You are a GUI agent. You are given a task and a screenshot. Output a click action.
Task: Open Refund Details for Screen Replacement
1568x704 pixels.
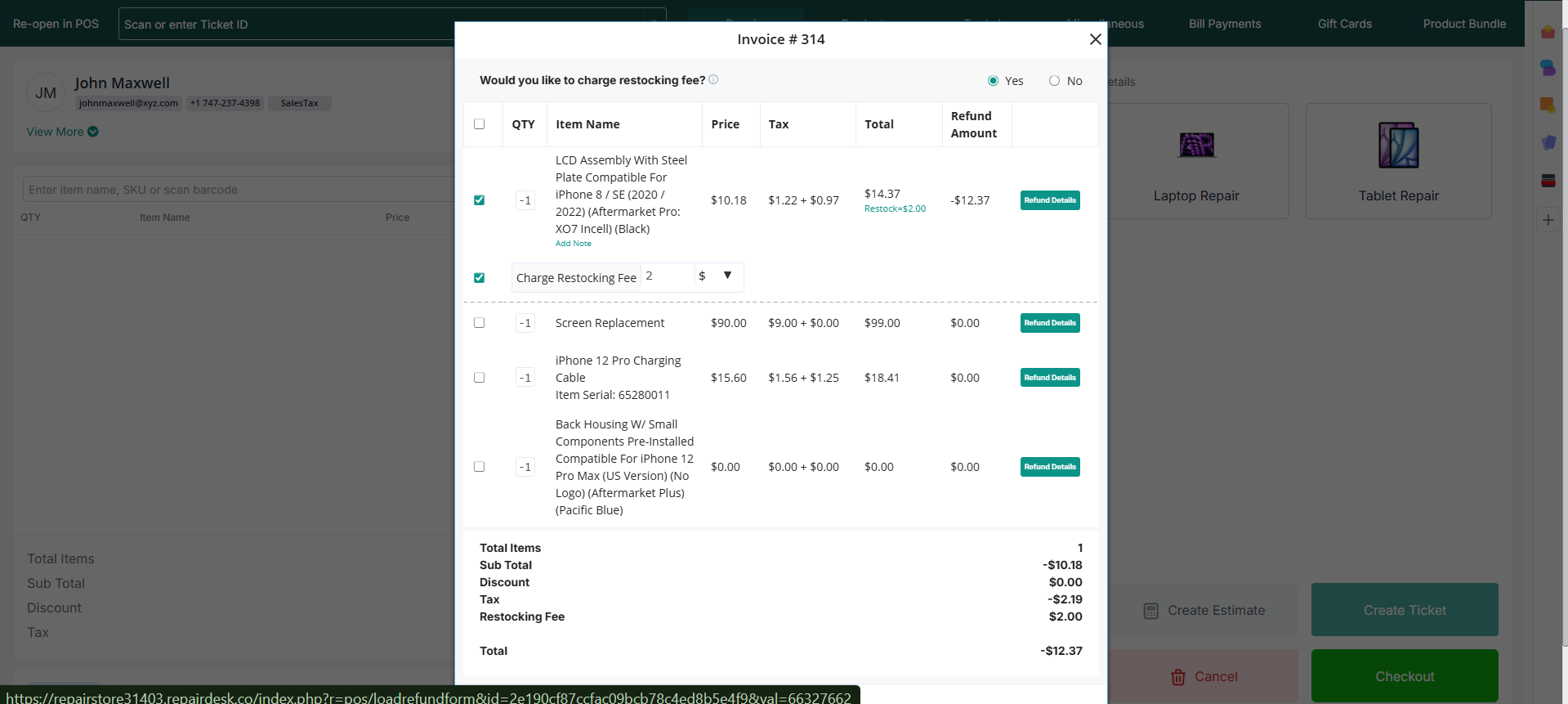[1050, 323]
